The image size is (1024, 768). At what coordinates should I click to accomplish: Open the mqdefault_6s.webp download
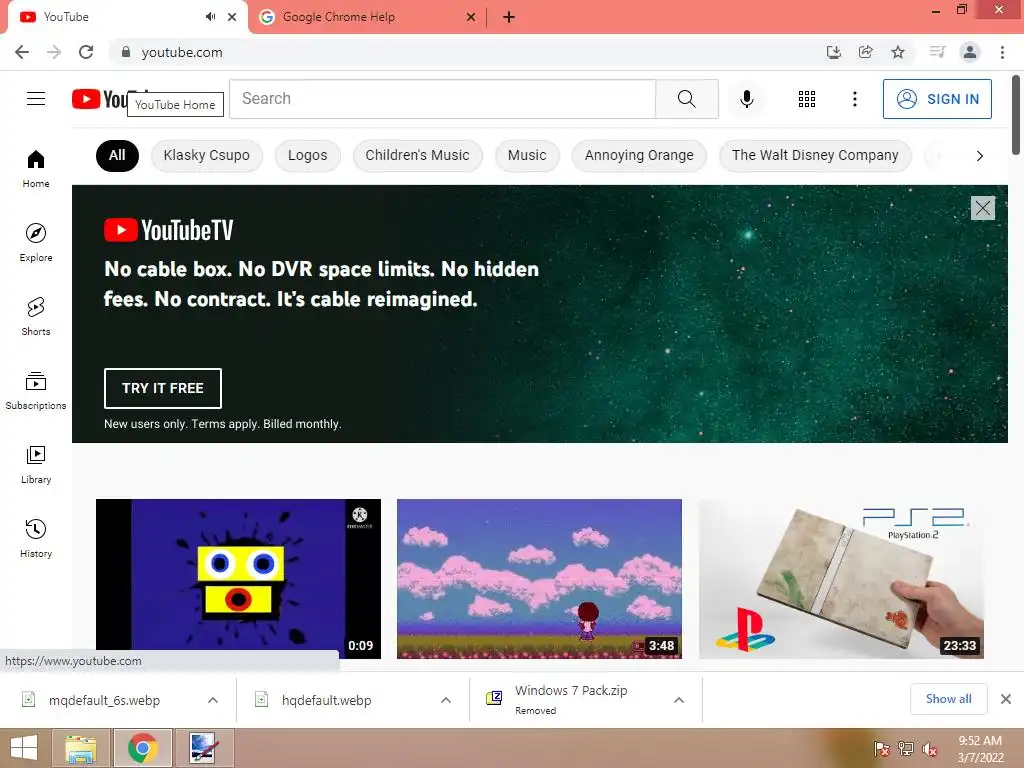coord(104,700)
